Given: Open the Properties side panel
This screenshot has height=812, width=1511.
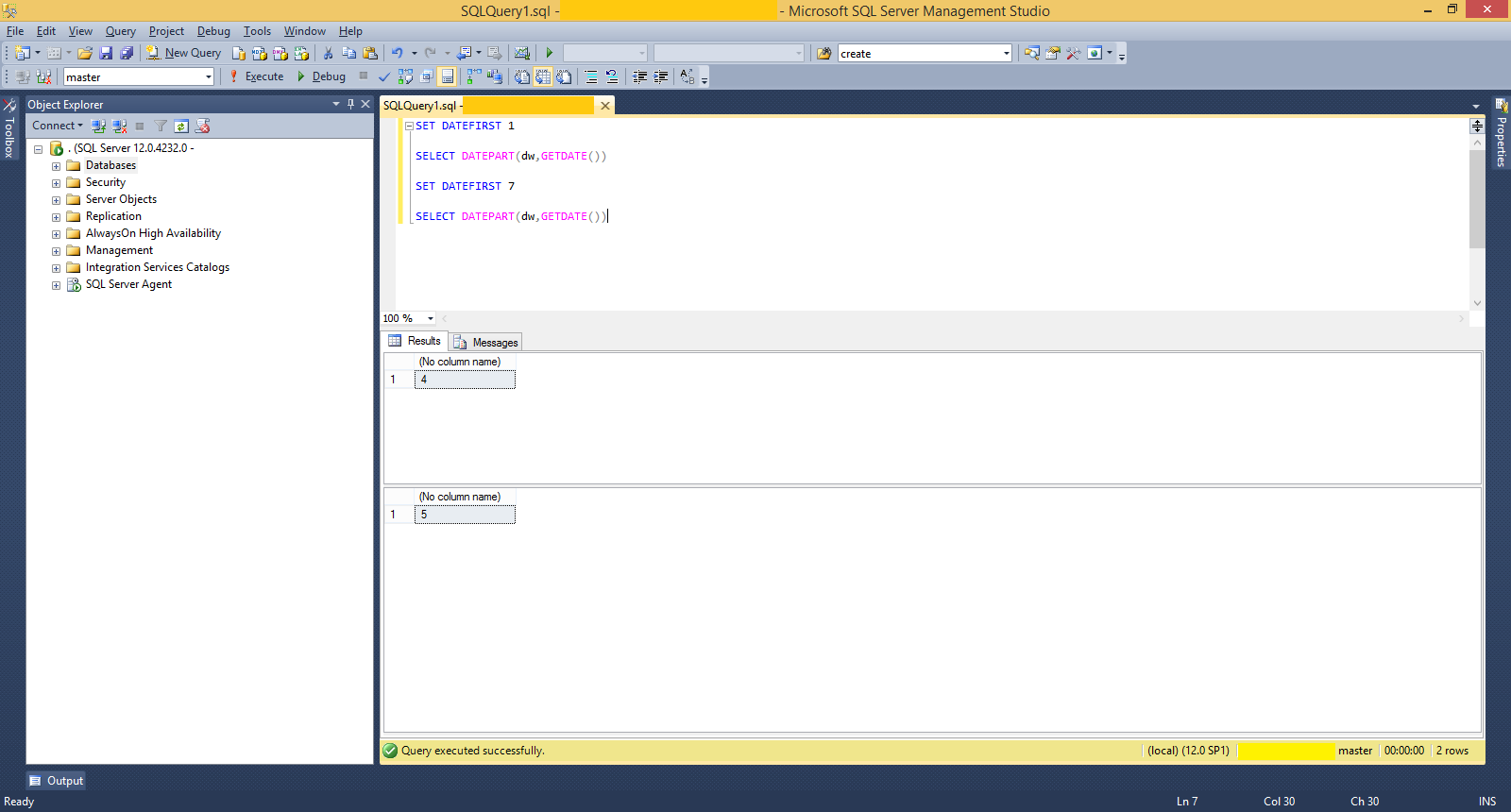Looking at the screenshot, I should (x=1502, y=132).
